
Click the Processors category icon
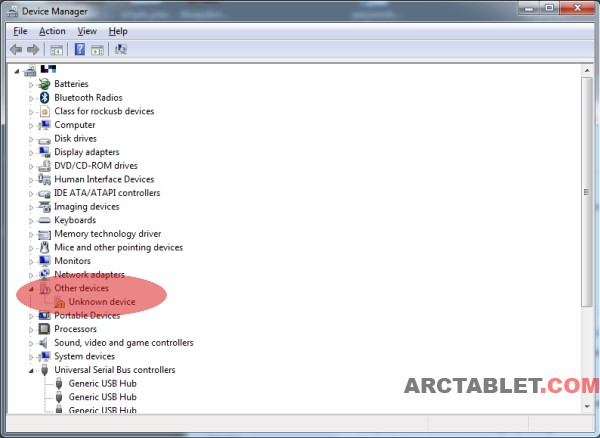click(x=44, y=329)
